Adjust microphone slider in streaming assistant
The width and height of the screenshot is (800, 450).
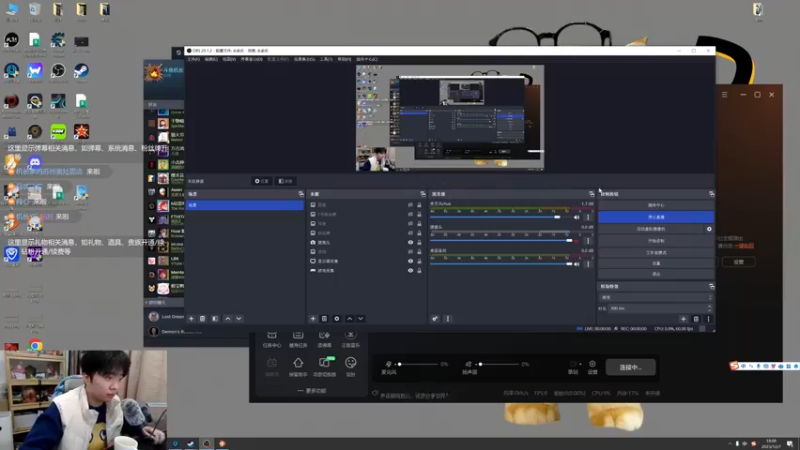pyautogui.click(x=418, y=364)
